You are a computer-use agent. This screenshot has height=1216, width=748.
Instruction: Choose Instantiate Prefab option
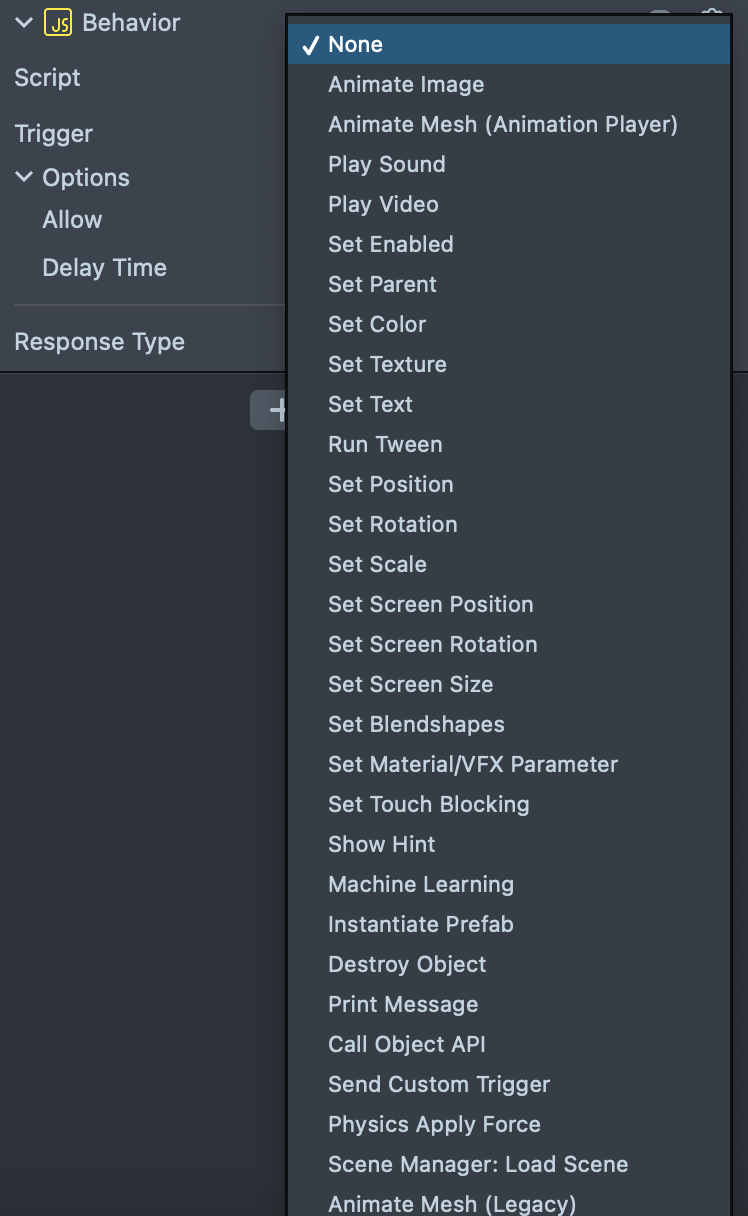pos(421,924)
